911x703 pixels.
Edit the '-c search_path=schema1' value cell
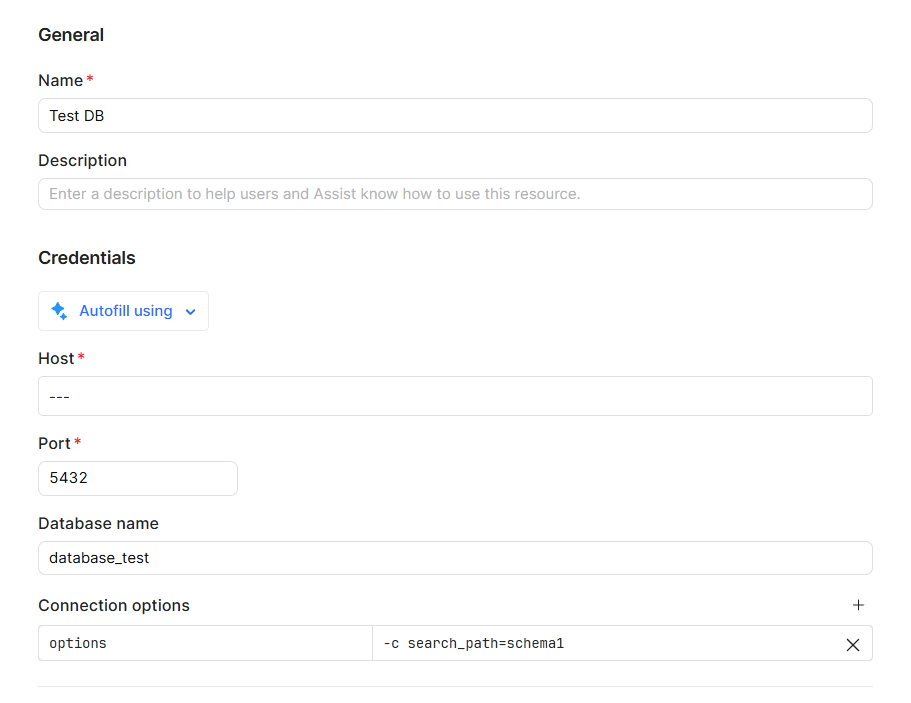click(x=600, y=644)
